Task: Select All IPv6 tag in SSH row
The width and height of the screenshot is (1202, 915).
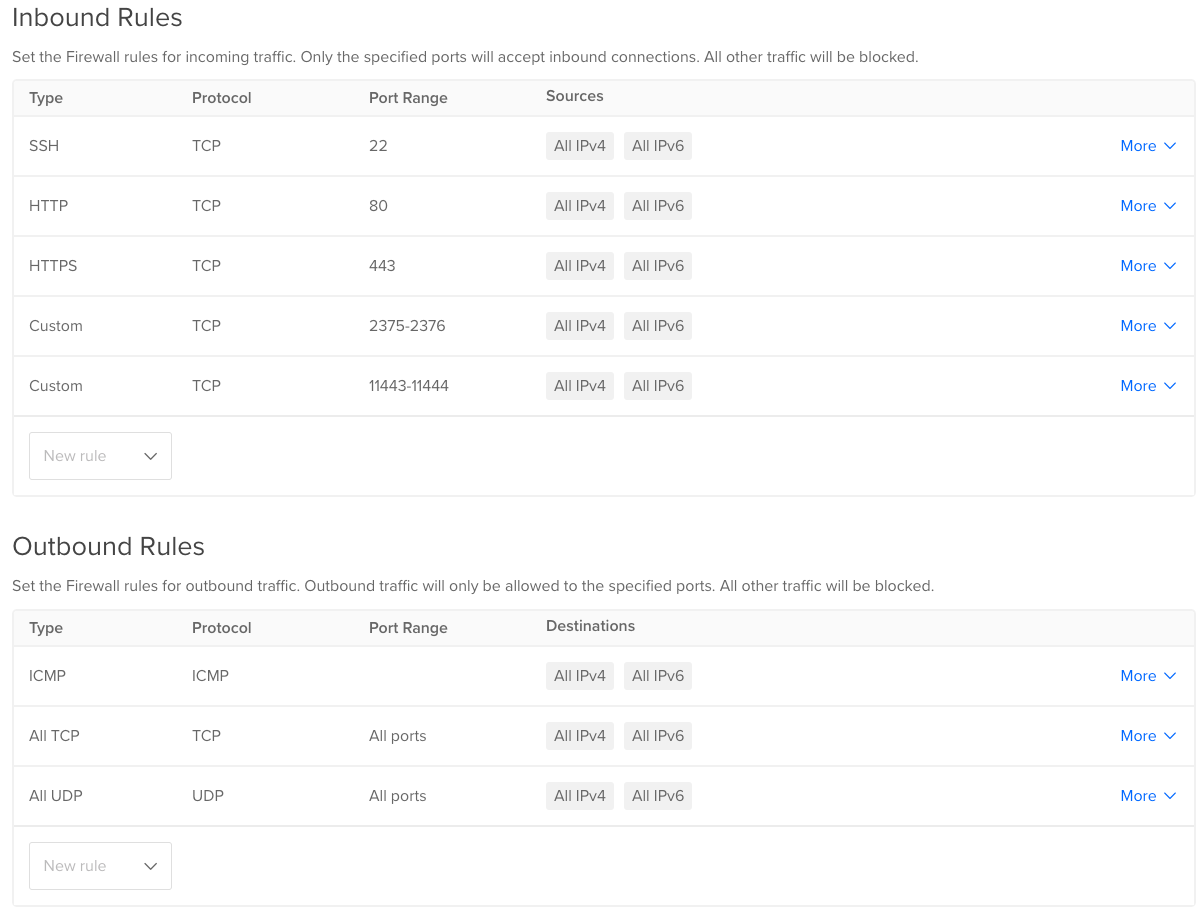Action: (658, 146)
